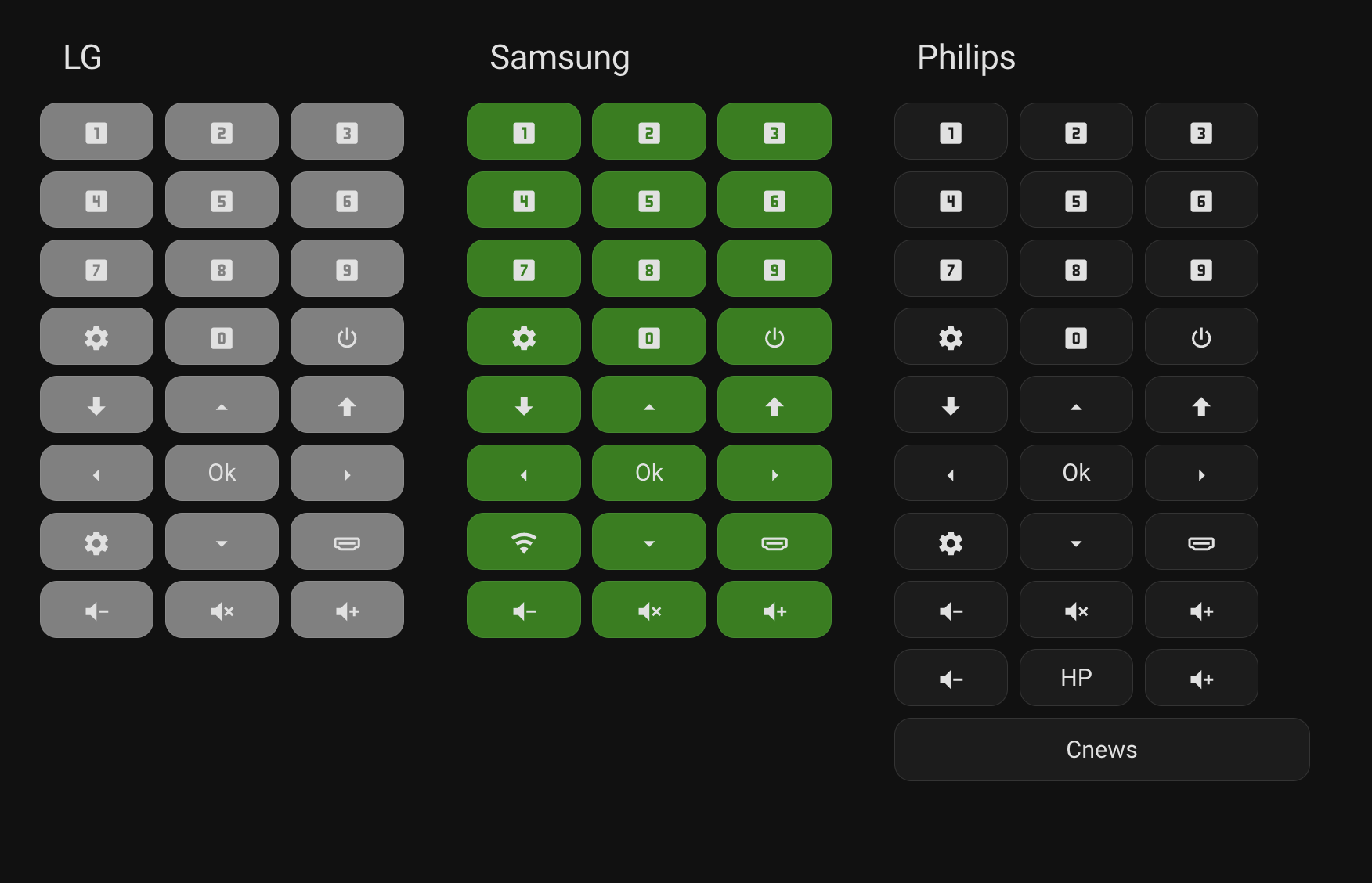Viewport: 1372px width, 883px height.
Task: Mute the LG TV volume
Action: [x=222, y=610]
